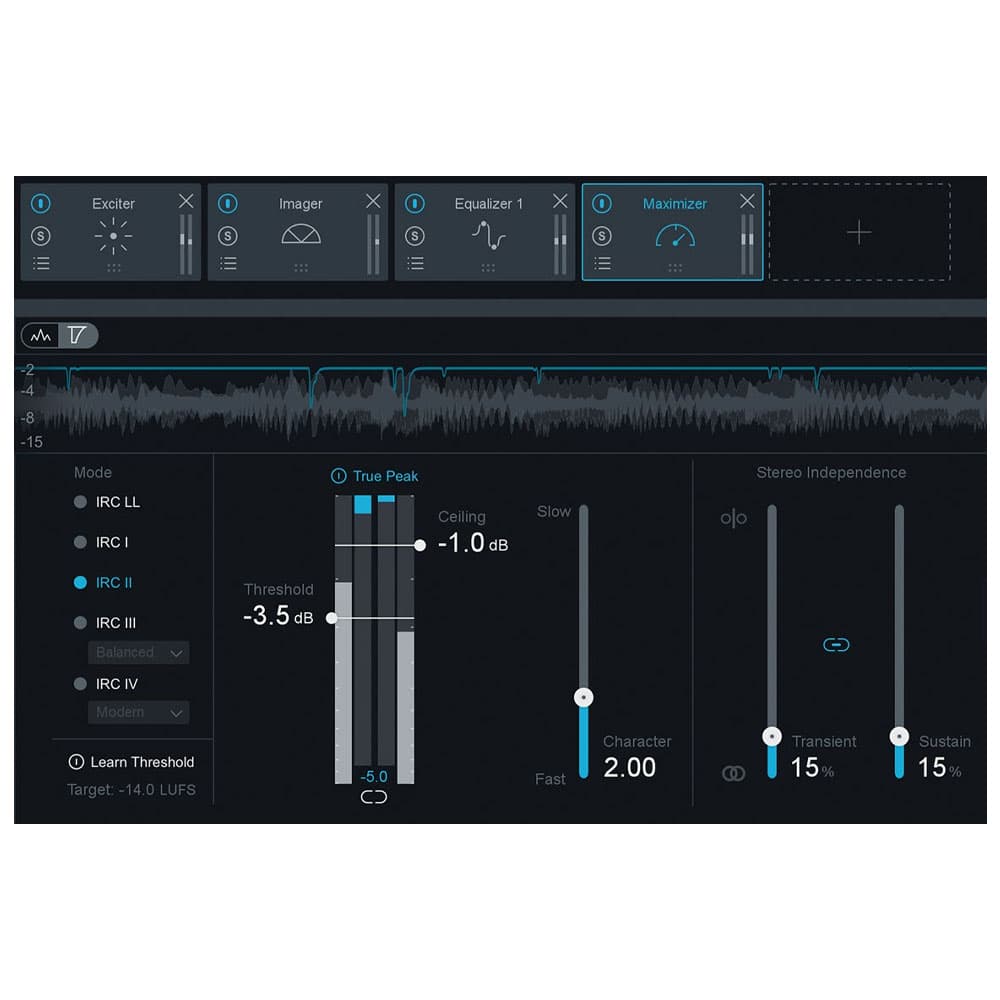Switch to waveform display view
Image resolution: width=1000 pixels, height=1000 pixels.
[41, 335]
